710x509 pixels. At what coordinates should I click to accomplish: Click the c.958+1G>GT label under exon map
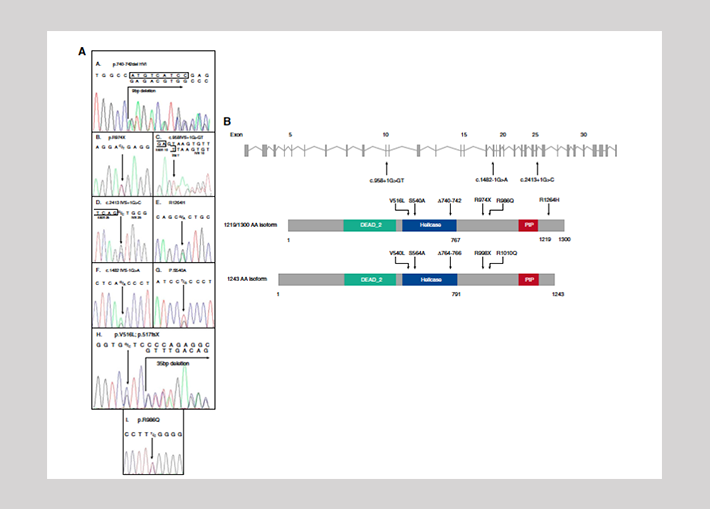pyautogui.click(x=386, y=181)
